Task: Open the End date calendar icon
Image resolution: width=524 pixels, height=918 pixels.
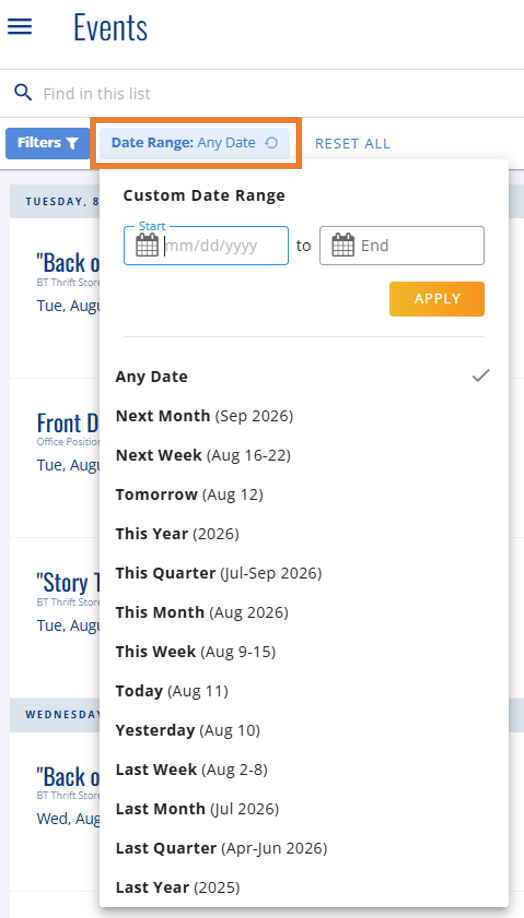Action: click(343, 245)
